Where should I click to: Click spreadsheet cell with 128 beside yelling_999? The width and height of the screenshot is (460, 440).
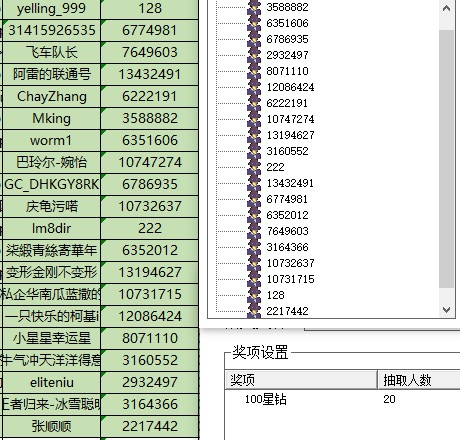pos(150,9)
